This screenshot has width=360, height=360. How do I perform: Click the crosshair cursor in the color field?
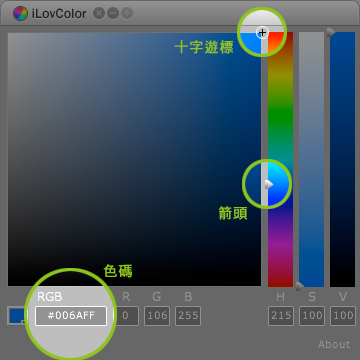tap(263, 32)
